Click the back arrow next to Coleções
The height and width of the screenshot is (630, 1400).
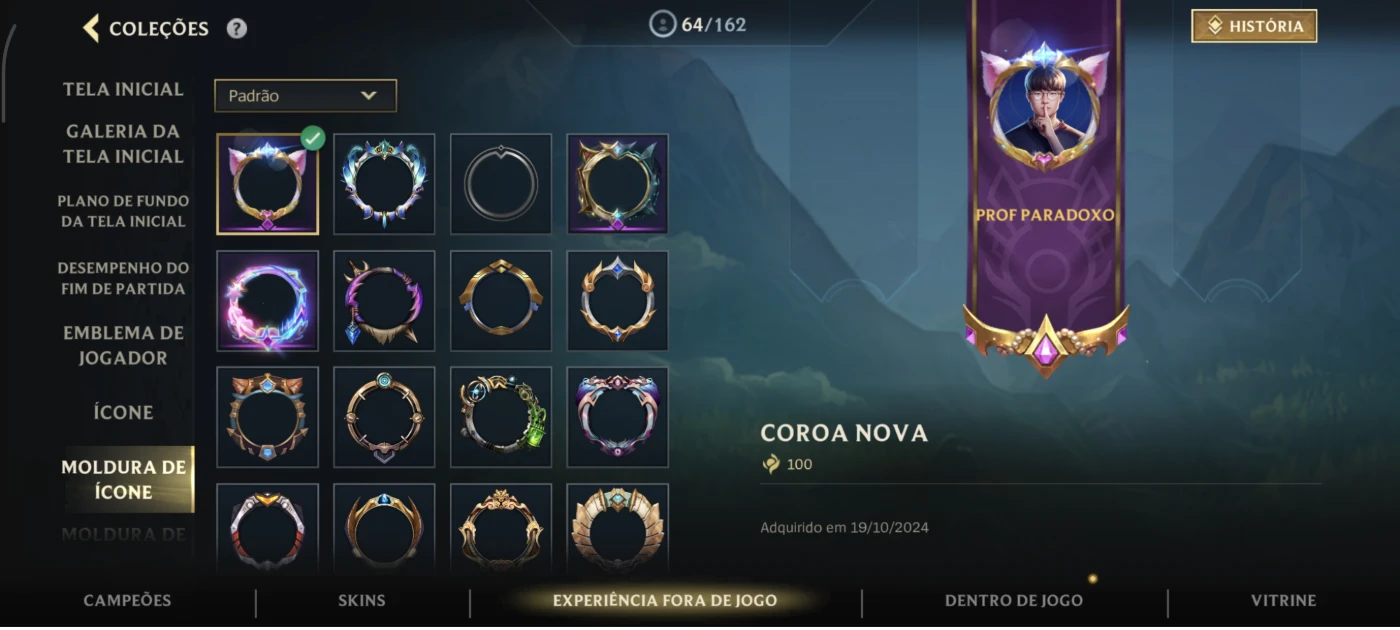click(x=91, y=28)
